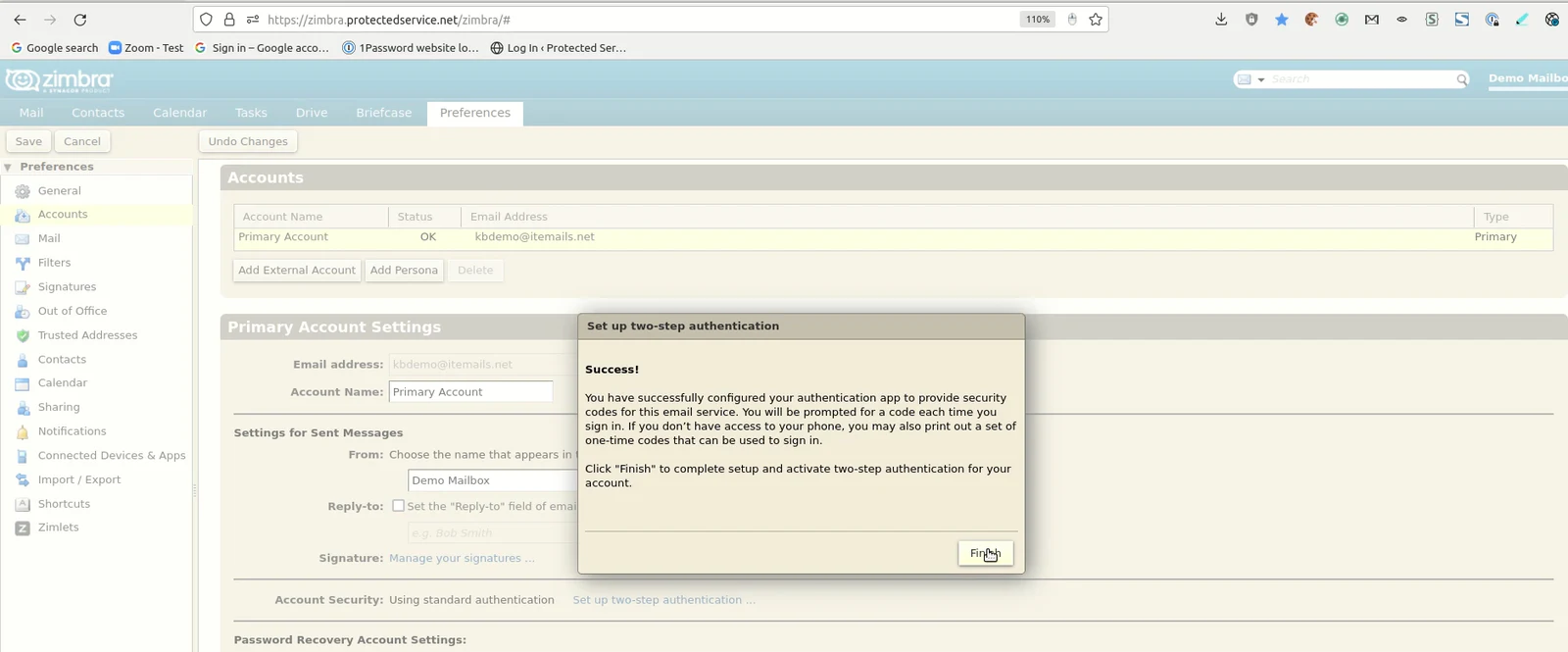Switch to the Tasks tab
1568x652 pixels.
pos(251,113)
